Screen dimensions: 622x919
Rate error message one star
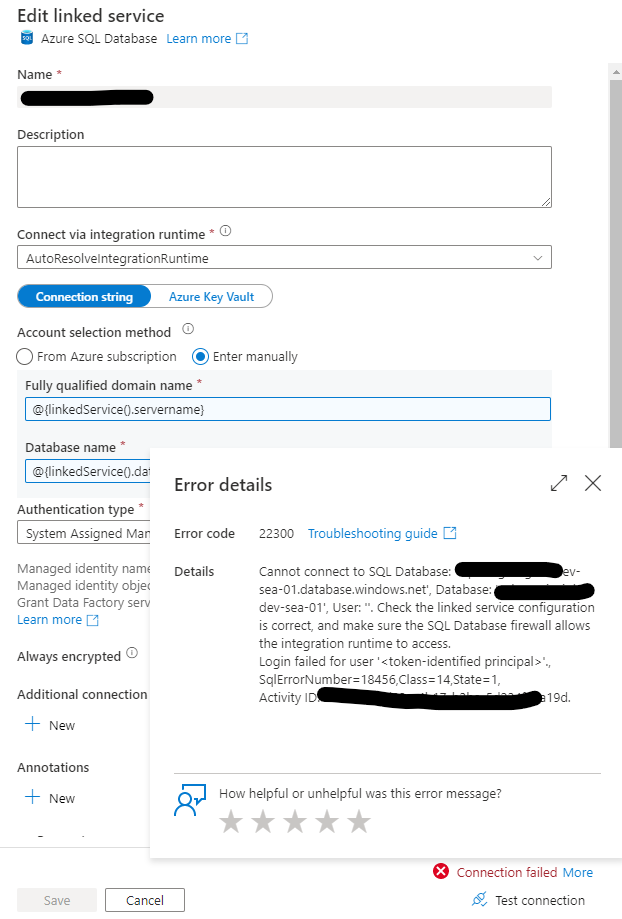pyautogui.click(x=231, y=821)
